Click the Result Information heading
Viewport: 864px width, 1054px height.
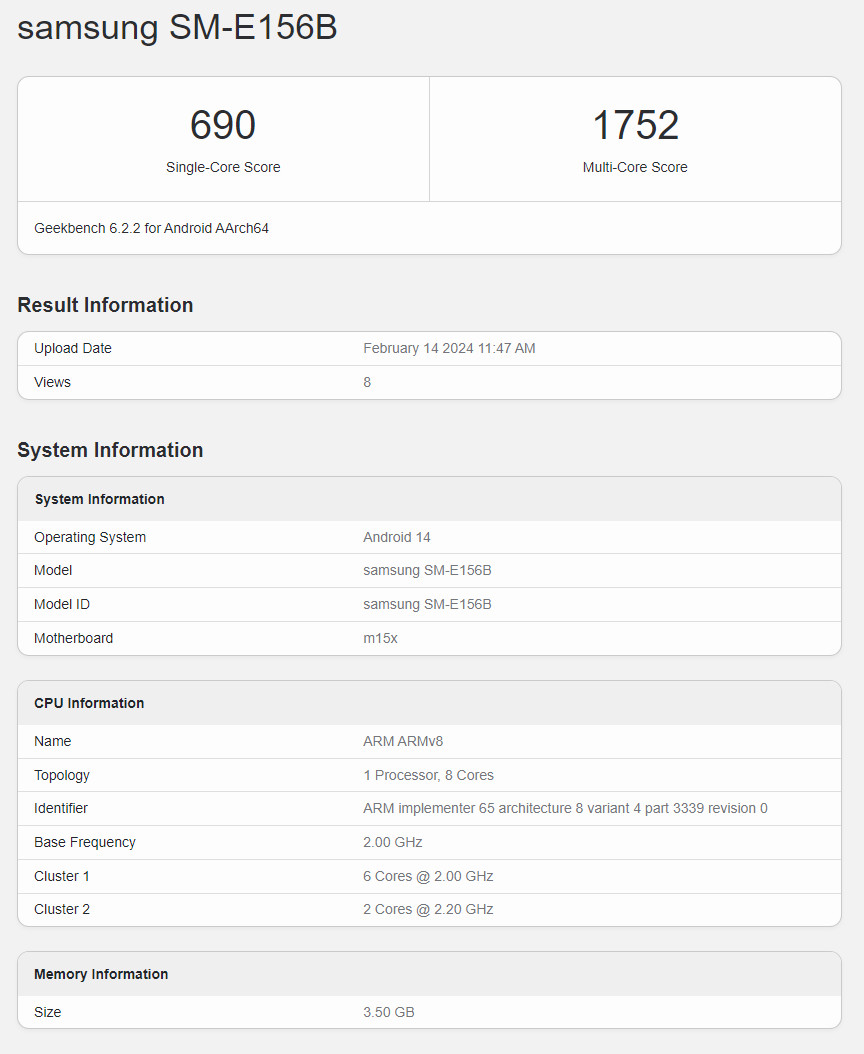click(105, 305)
